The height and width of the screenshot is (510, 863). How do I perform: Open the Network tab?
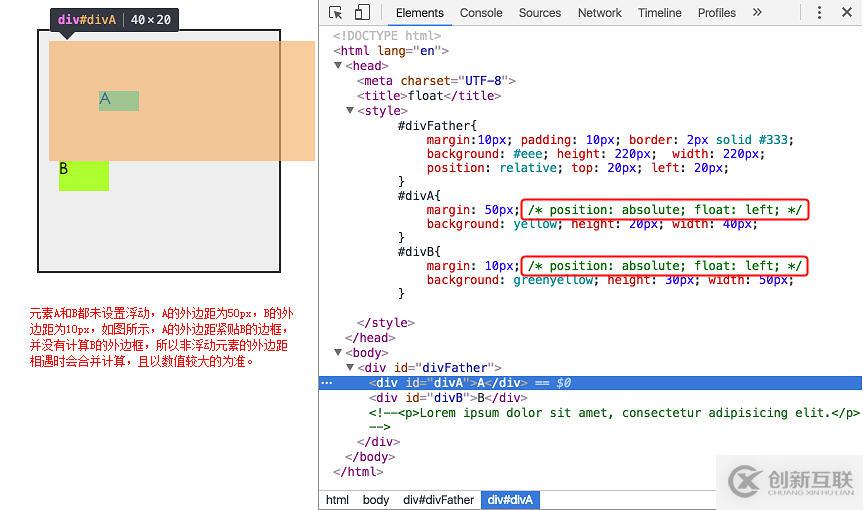[x=599, y=13]
